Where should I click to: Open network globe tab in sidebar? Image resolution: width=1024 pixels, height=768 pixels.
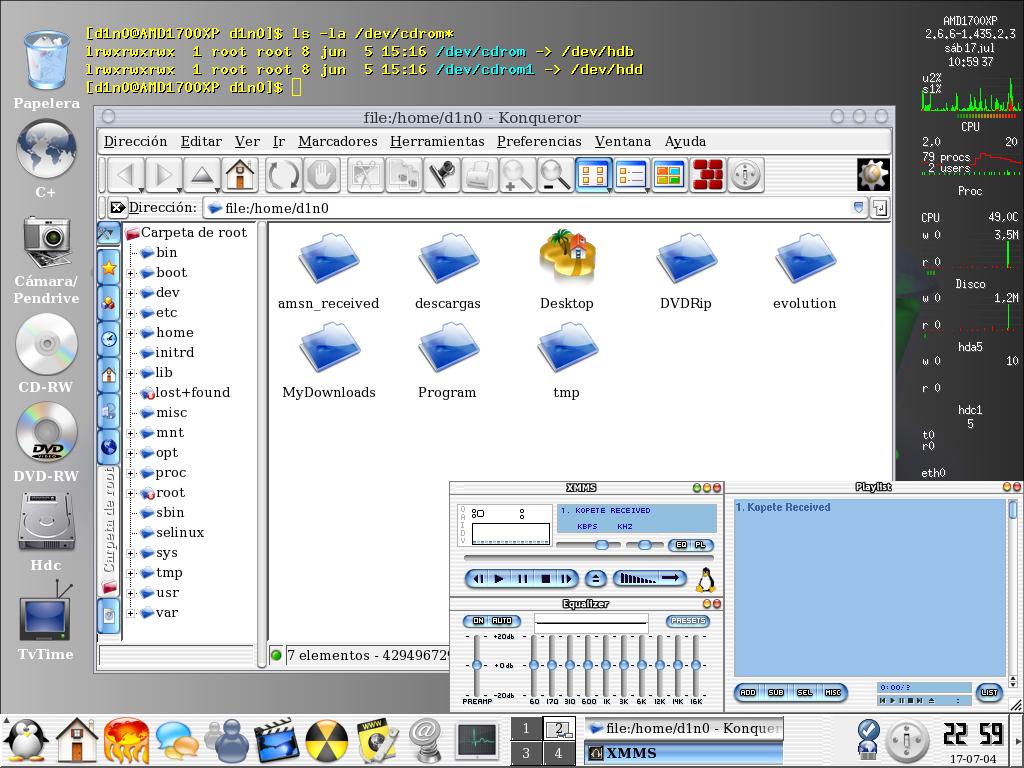[x=109, y=447]
